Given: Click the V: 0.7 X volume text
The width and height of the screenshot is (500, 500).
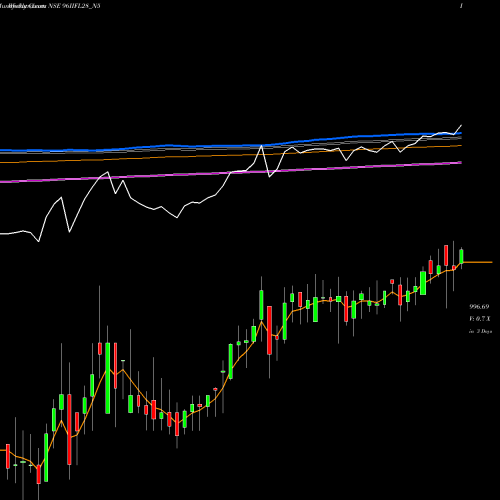Looking at the screenshot, I should pyautogui.click(x=480, y=319).
